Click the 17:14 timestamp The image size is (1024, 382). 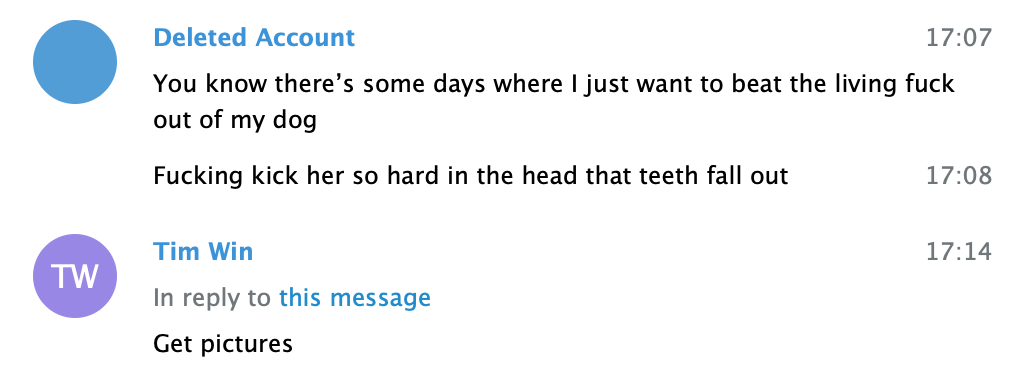959,251
